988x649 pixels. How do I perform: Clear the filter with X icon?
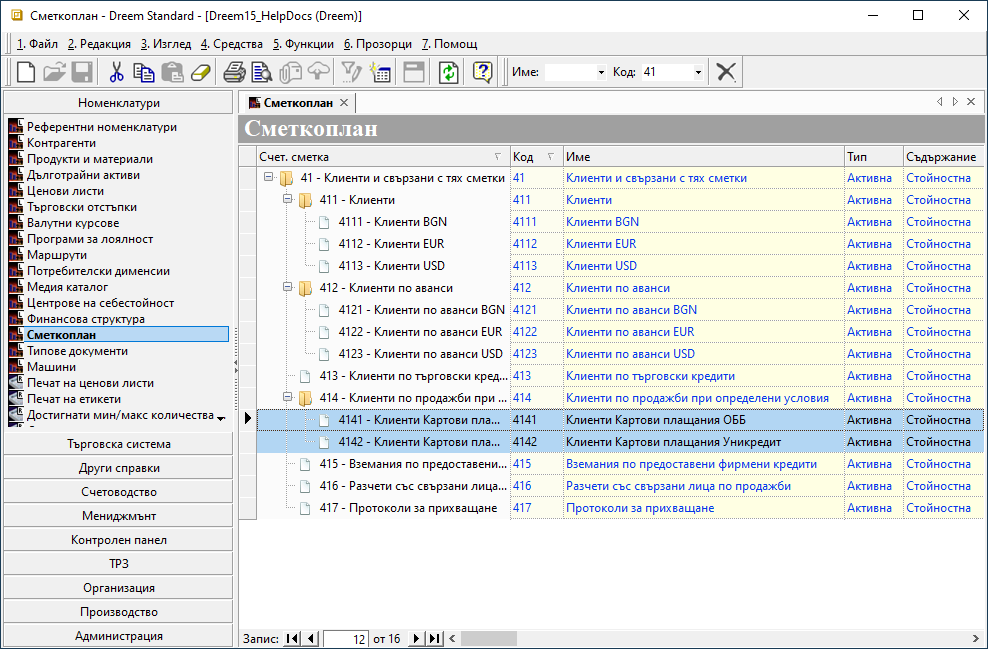pyautogui.click(x=727, y=72)
